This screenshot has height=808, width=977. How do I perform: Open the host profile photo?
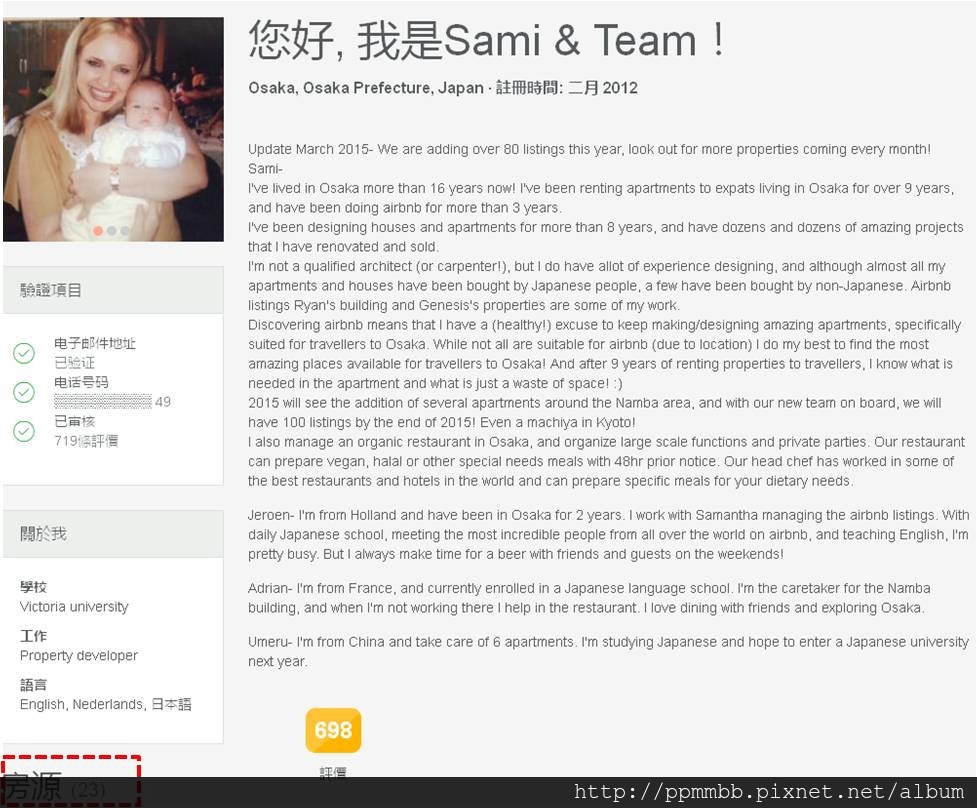click(113, 130)
